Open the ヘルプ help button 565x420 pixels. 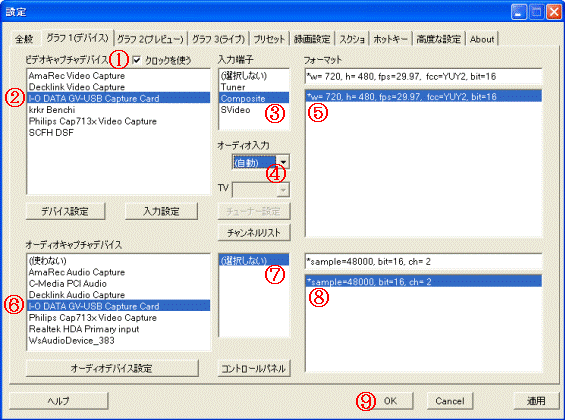(x=59, y=401)
